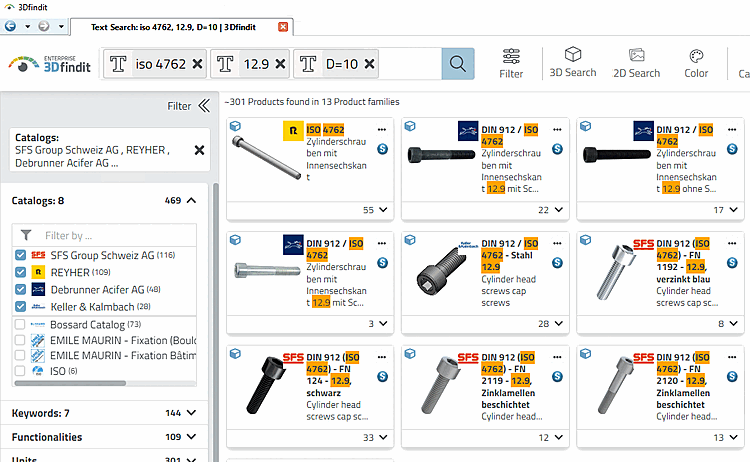Open Color search tool
The width and height of the screenshot is (750, 462).
pyautogui.click(x=696, y=64)
